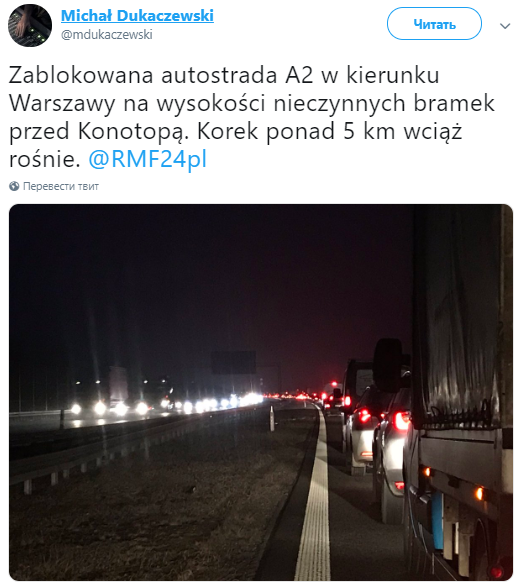Viewport: 517px width, 585px height.
Task: Click the globe translate icon
Action: (14, 186)
